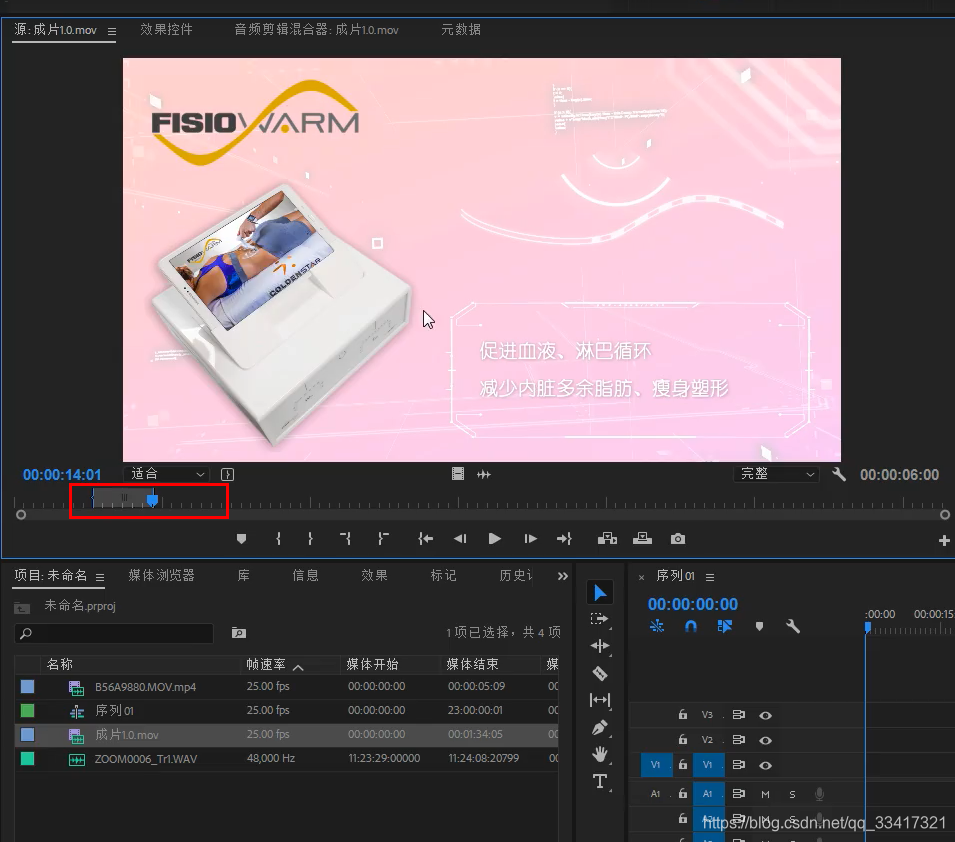Viewport: 955px width, 842px height.
Task: Click Go to Out point button
Action: pyautogui.click(x=564, y=539)
